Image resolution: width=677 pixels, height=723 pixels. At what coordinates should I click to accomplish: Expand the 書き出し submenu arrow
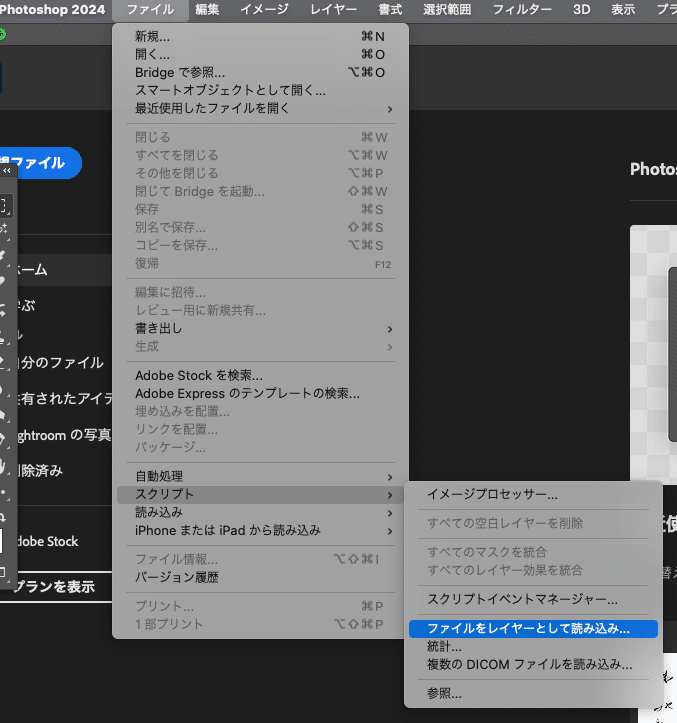click(x=390, y=329)
